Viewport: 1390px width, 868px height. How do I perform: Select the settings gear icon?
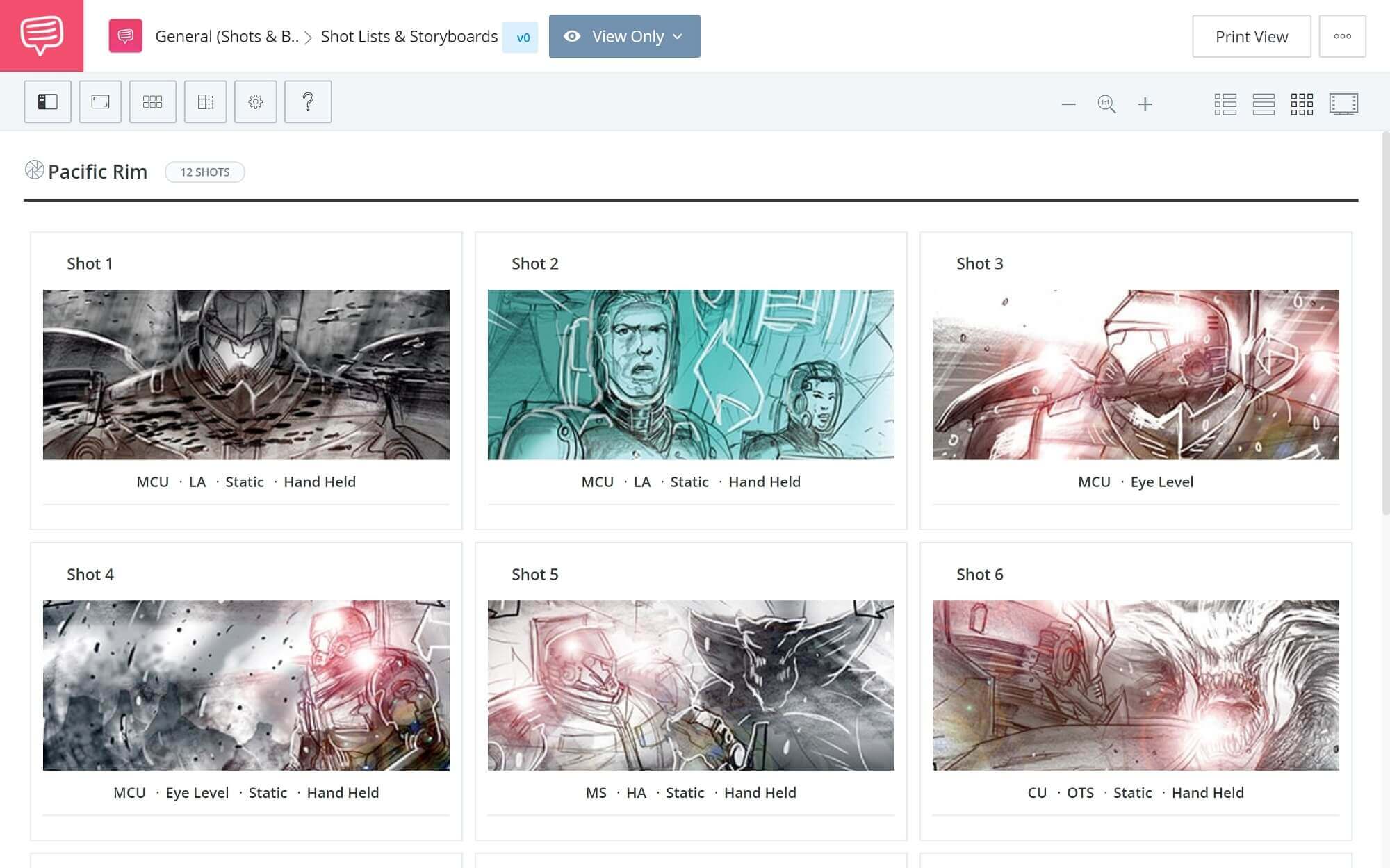tap(255, 100)
